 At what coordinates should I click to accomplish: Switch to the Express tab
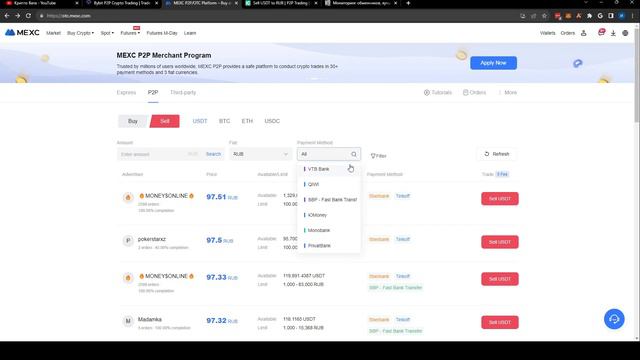[126, 93]
